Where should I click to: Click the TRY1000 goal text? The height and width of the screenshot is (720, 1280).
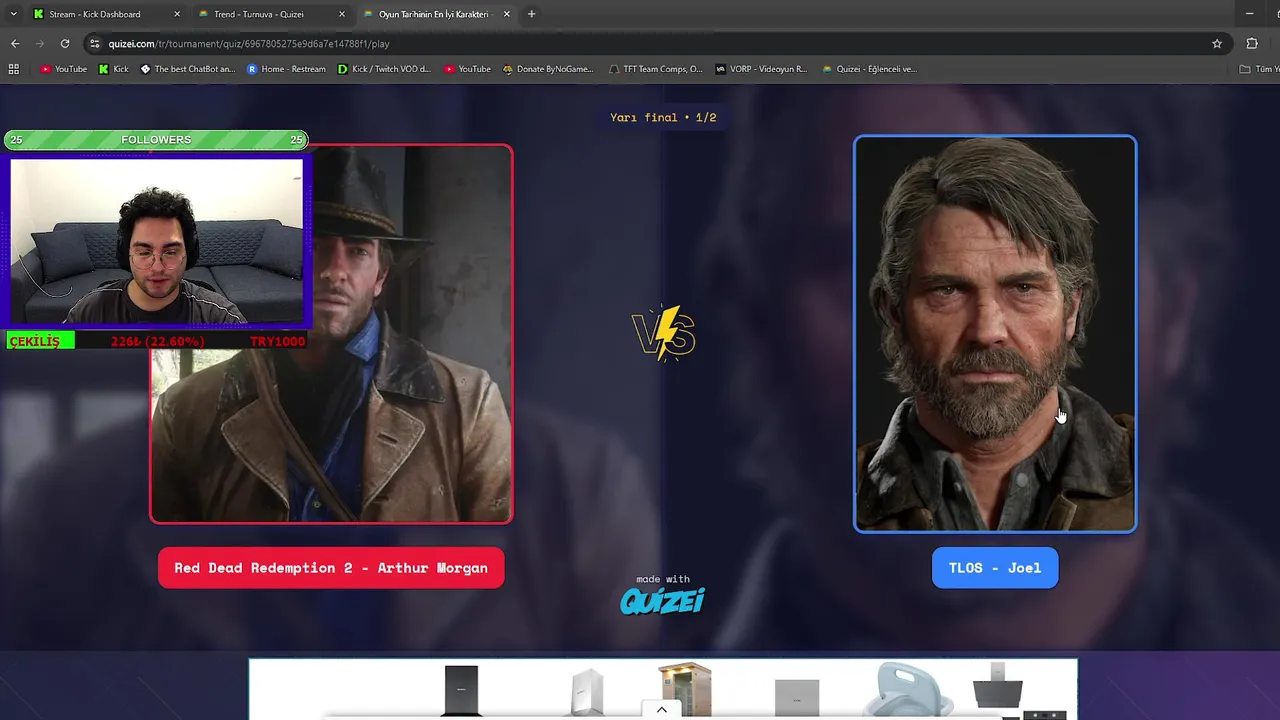coord(277,341)
